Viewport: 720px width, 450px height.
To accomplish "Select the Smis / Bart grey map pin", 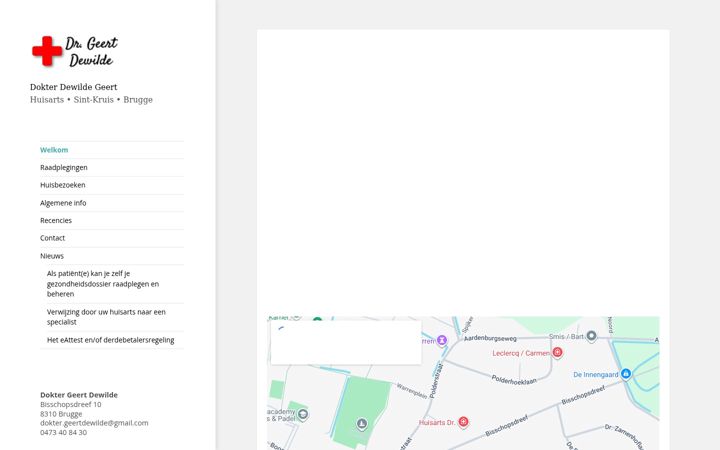I will tap(591, 336).
